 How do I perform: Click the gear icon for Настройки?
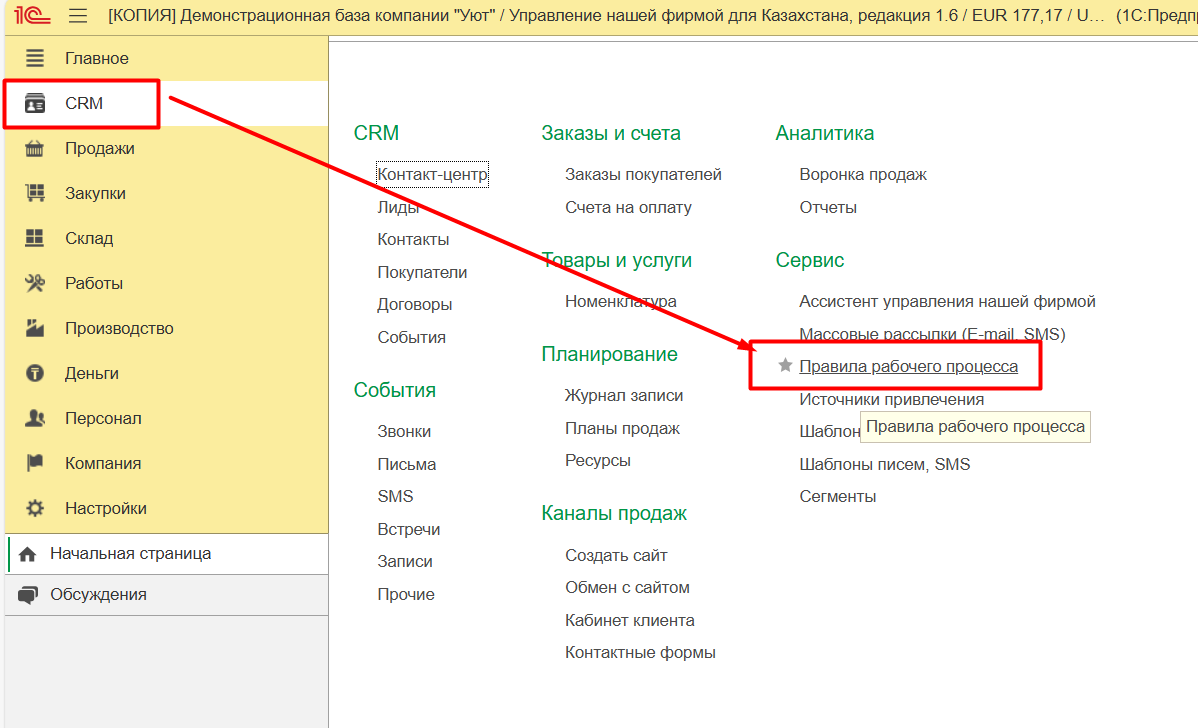pyautogui.click(x=35, y=509)
